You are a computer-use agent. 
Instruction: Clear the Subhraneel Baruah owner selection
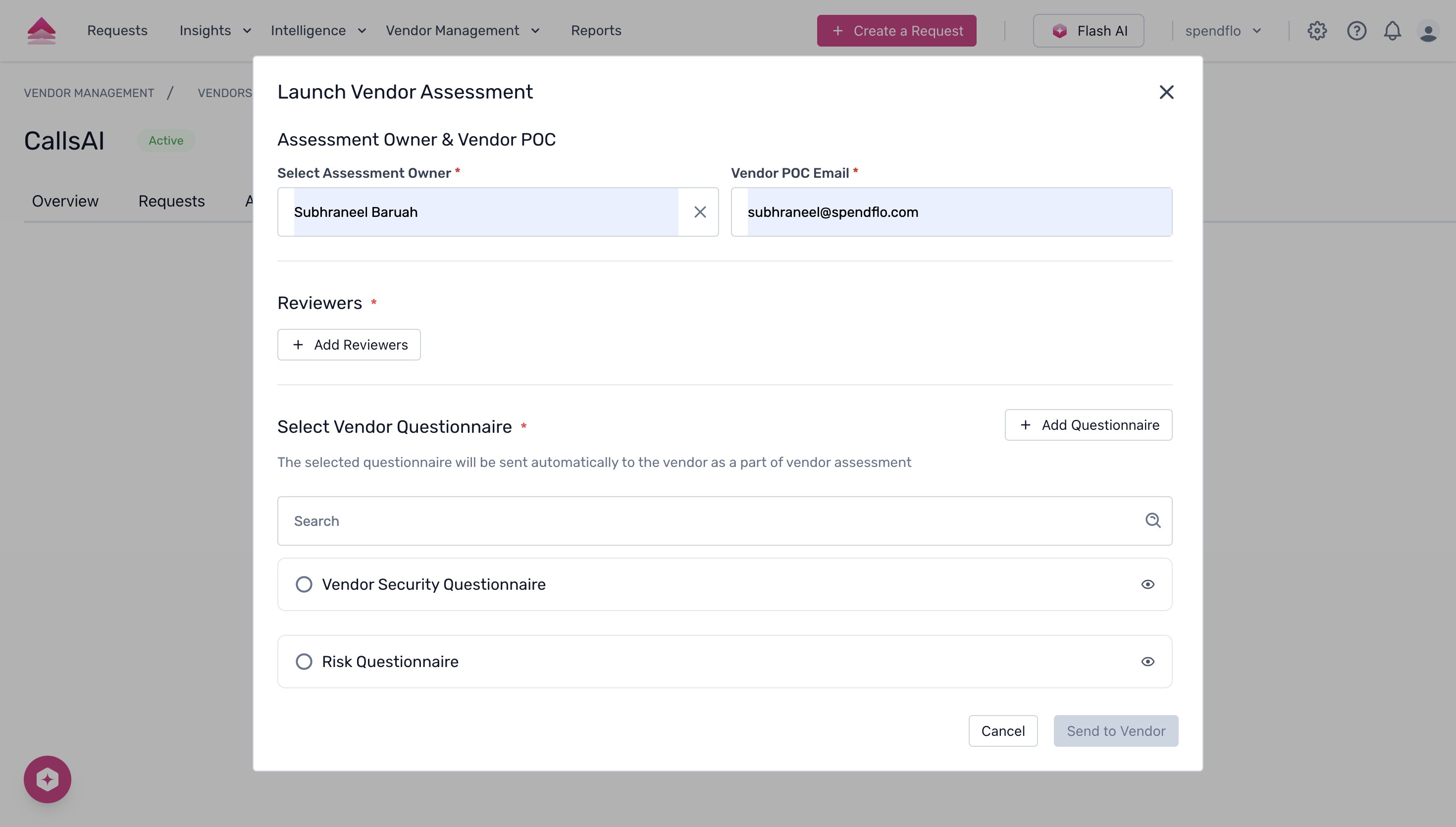pyautogui.click(x=700, y=212)
